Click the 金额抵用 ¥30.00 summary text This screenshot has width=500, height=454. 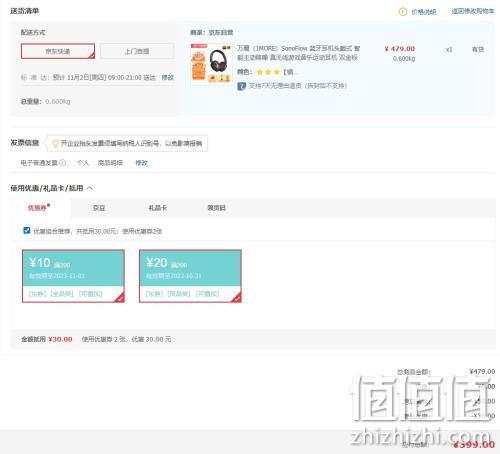[47, 339]
